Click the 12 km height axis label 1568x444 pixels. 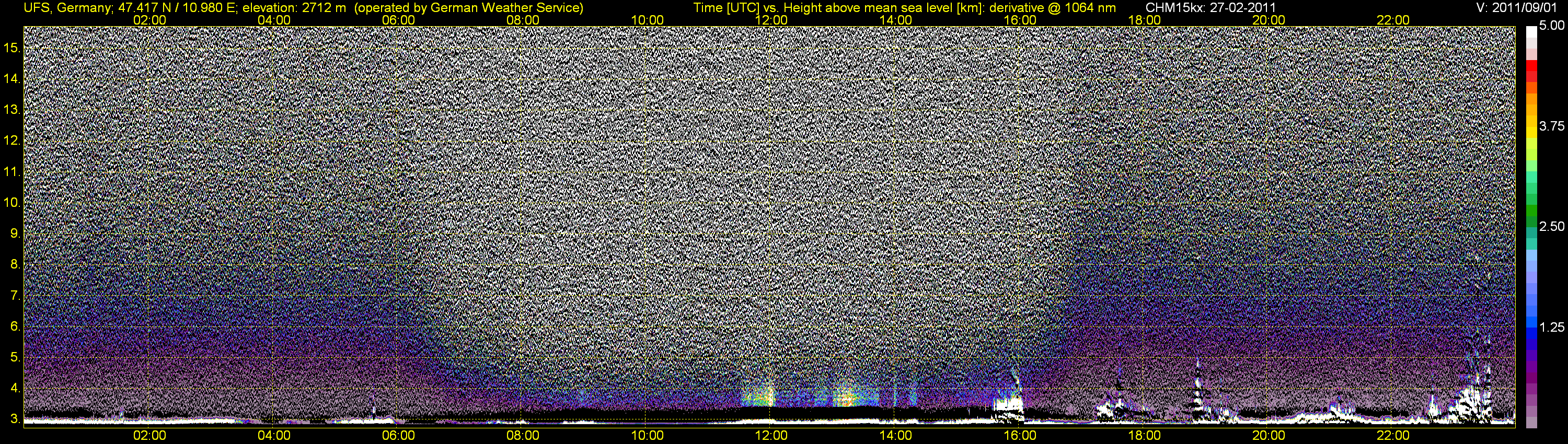(x=12, y=141)
